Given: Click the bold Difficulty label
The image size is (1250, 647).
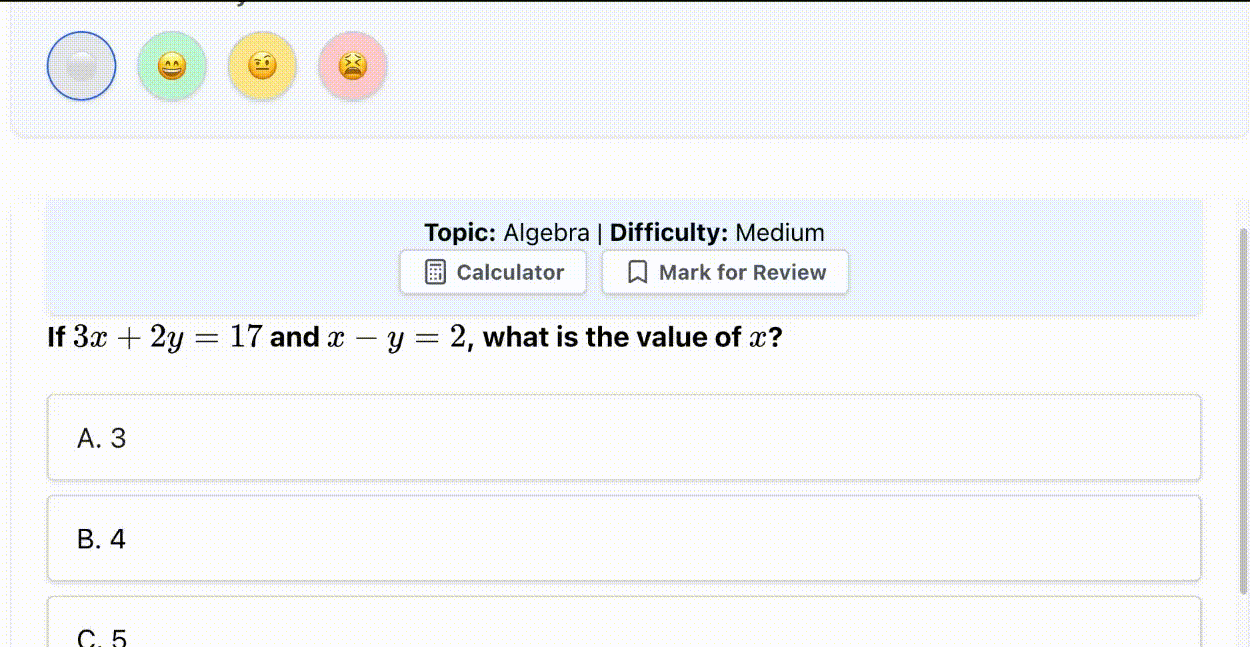Looking at the screenshot, I should (669, 233).
